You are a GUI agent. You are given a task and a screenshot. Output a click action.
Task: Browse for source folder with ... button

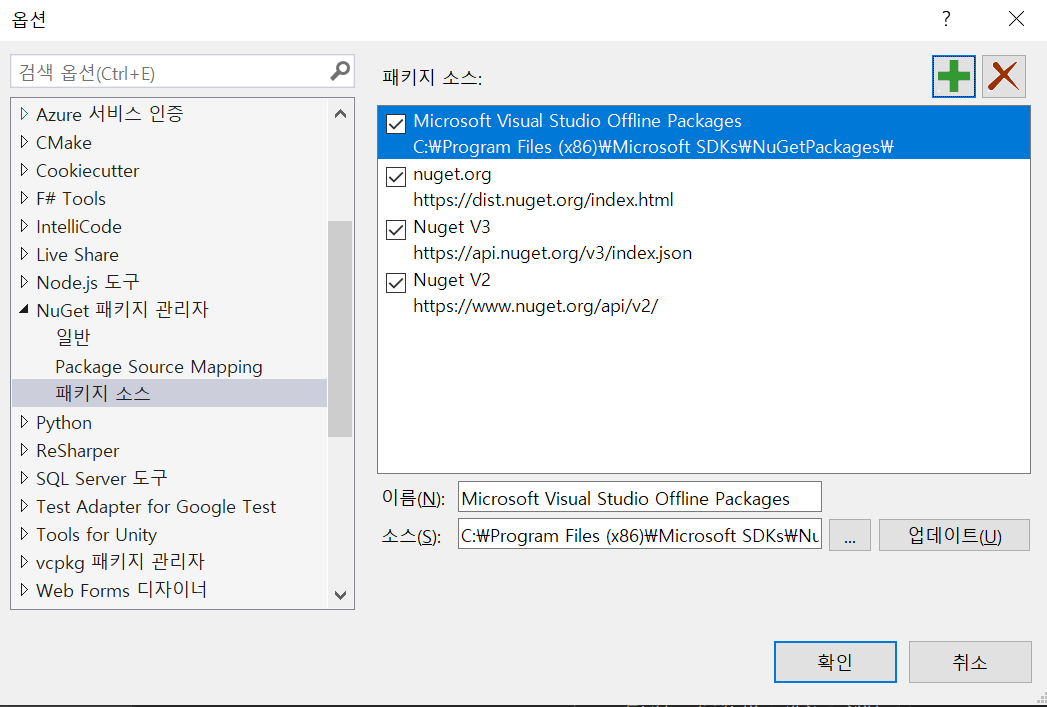849,535
